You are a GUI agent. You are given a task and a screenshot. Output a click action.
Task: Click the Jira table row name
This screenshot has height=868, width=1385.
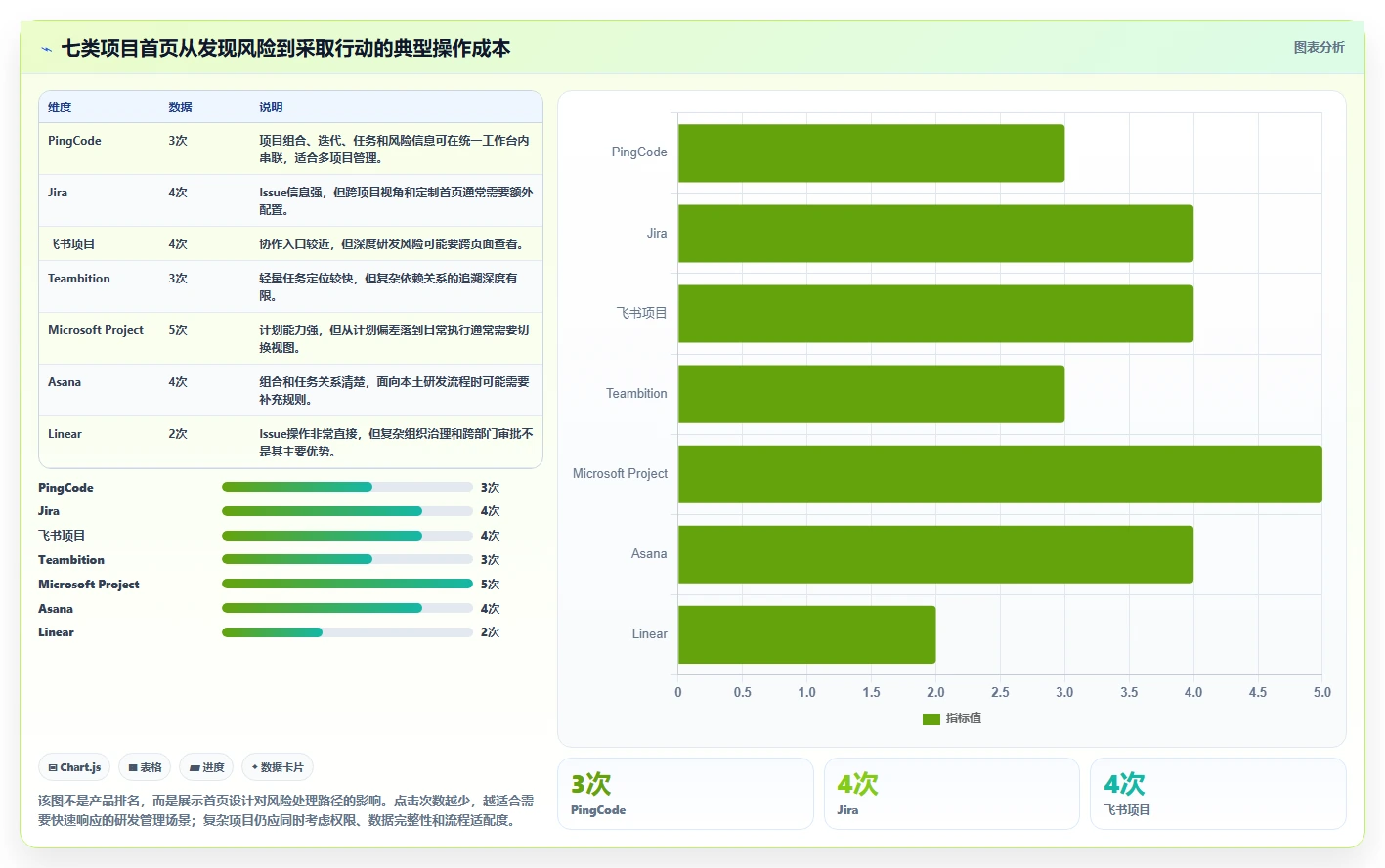[x=58, y=193]
